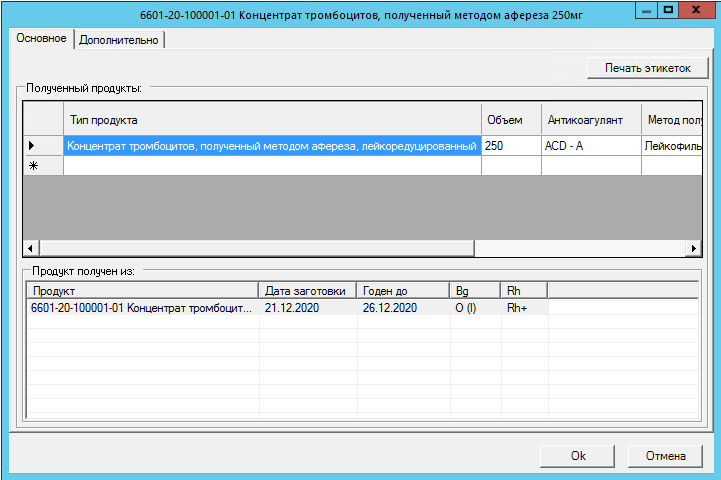The height and width of the screenshot is (480, 721).
Task: Click the Объем cell containing 250
Action: click(x=510, y=146)
